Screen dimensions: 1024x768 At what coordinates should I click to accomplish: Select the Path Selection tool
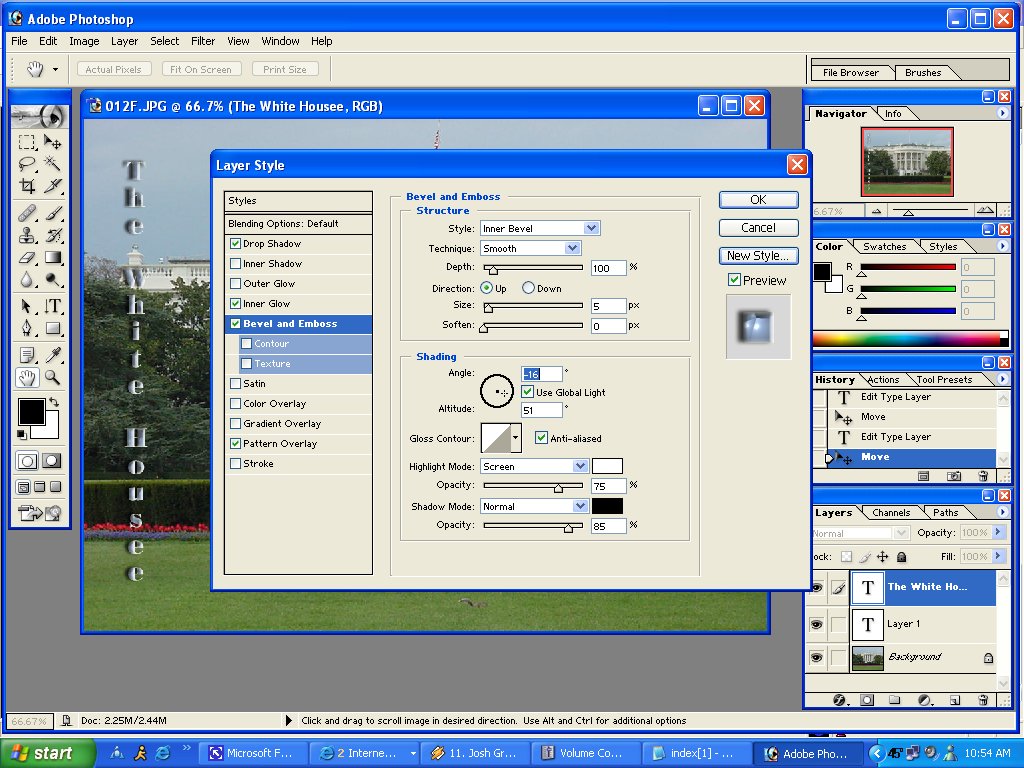tap(27, 306)
